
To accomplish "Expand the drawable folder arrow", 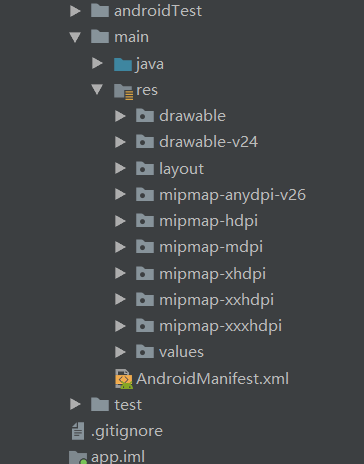I will 120,116.
